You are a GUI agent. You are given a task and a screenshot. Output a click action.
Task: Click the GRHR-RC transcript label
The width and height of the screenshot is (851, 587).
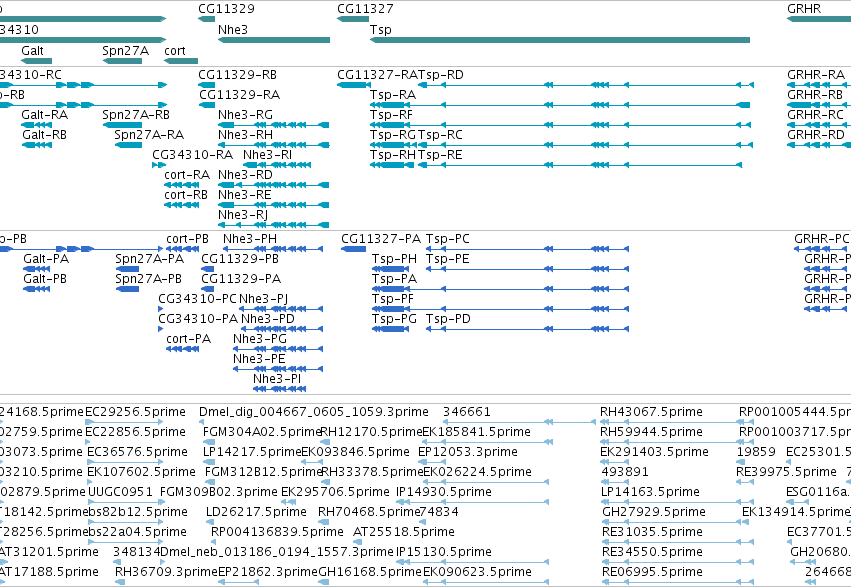(x=816, y=115)
